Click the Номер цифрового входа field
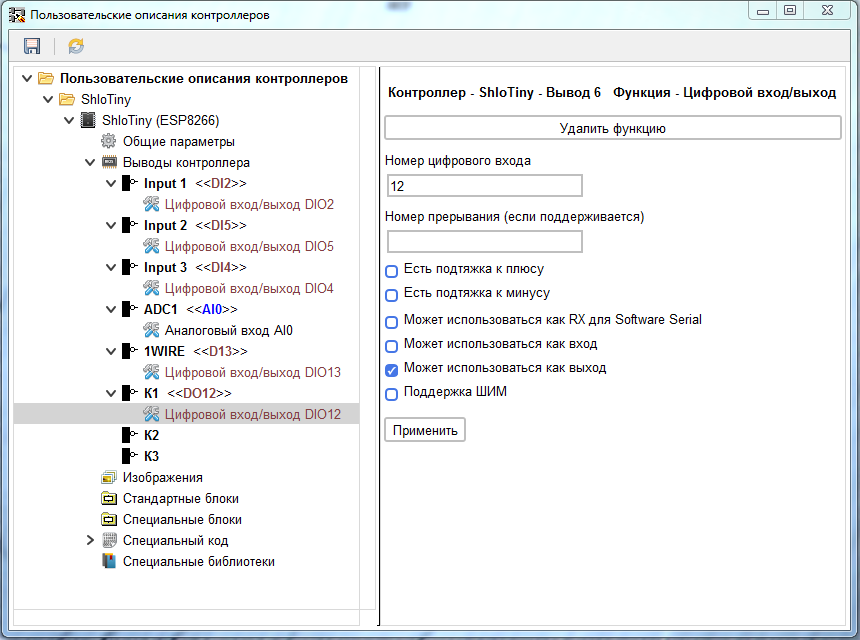 484,186
